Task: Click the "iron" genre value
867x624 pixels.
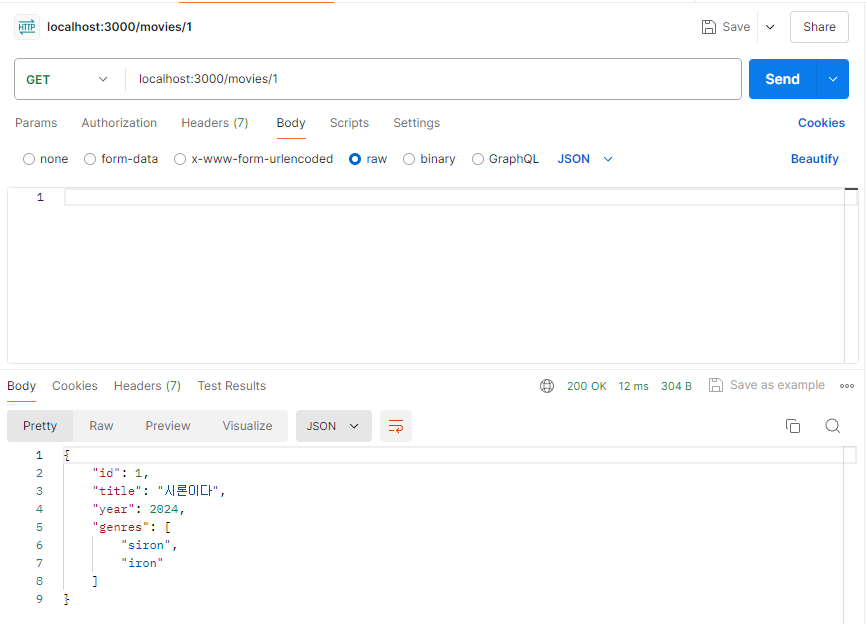Action: tap(142, 563)
